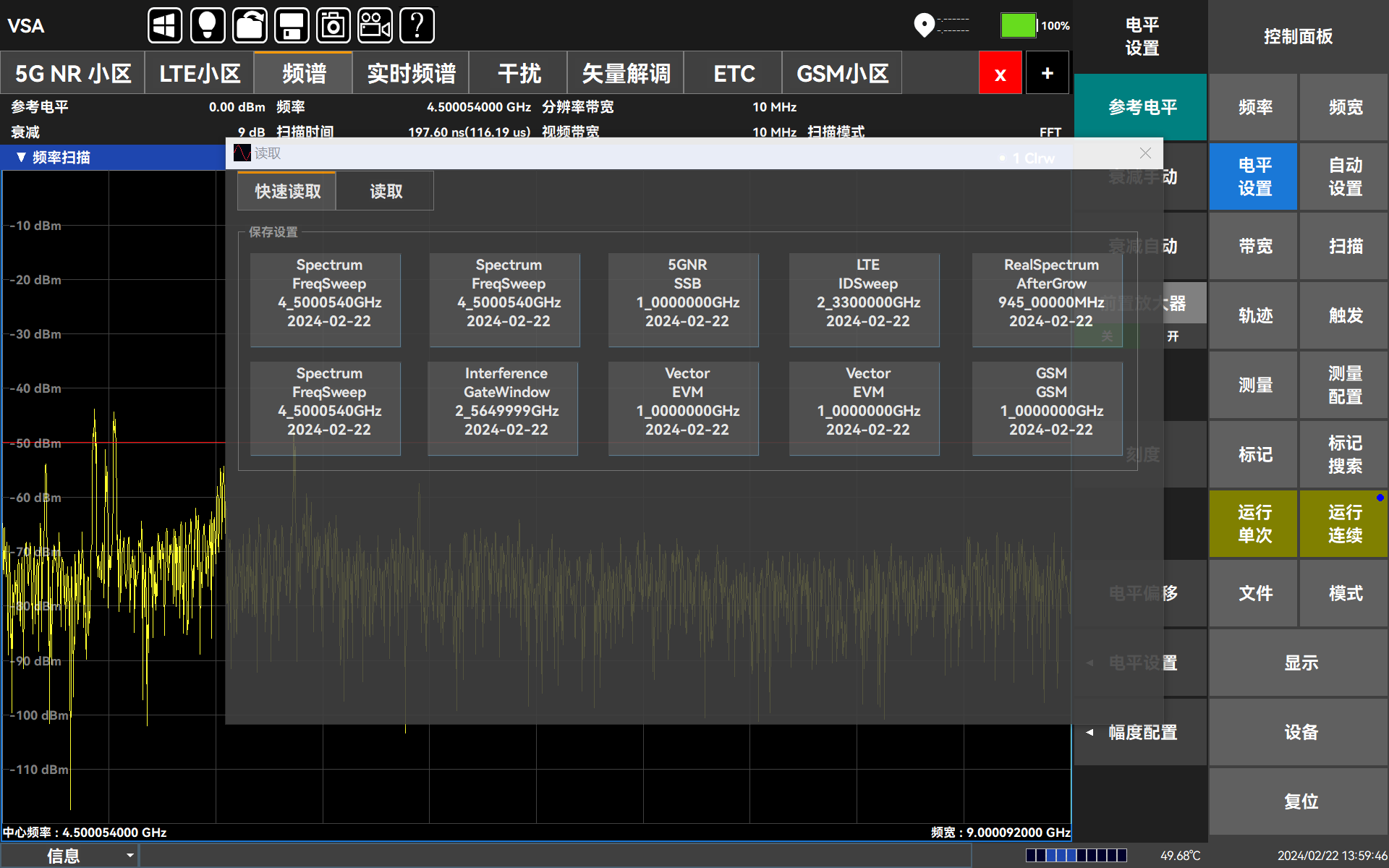Toggle 运行连续 continuous run mode

click(x=1344, y=524)
